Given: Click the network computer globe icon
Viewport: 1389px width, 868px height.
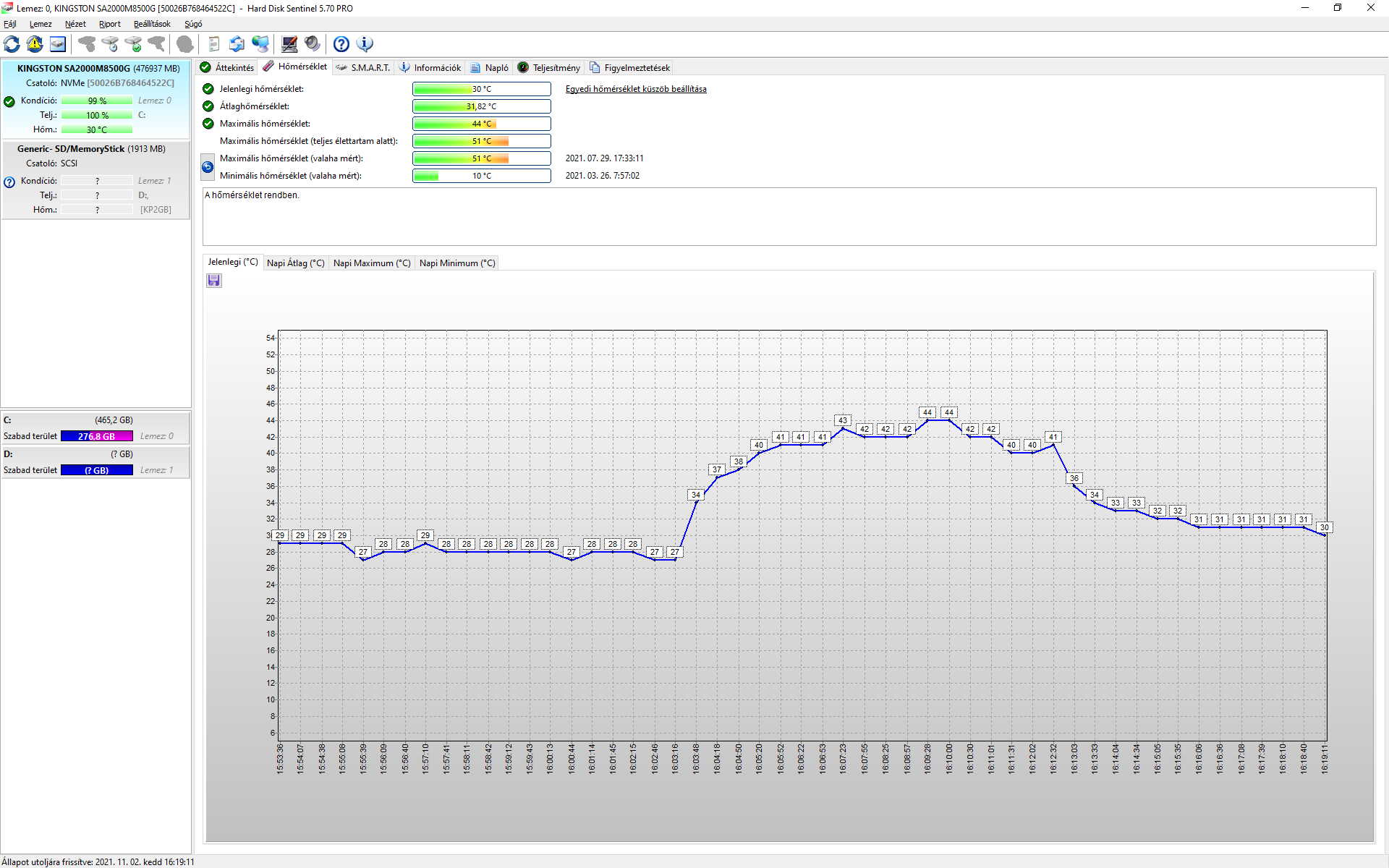Looking at the screenshot, I should tap(260, 44).
